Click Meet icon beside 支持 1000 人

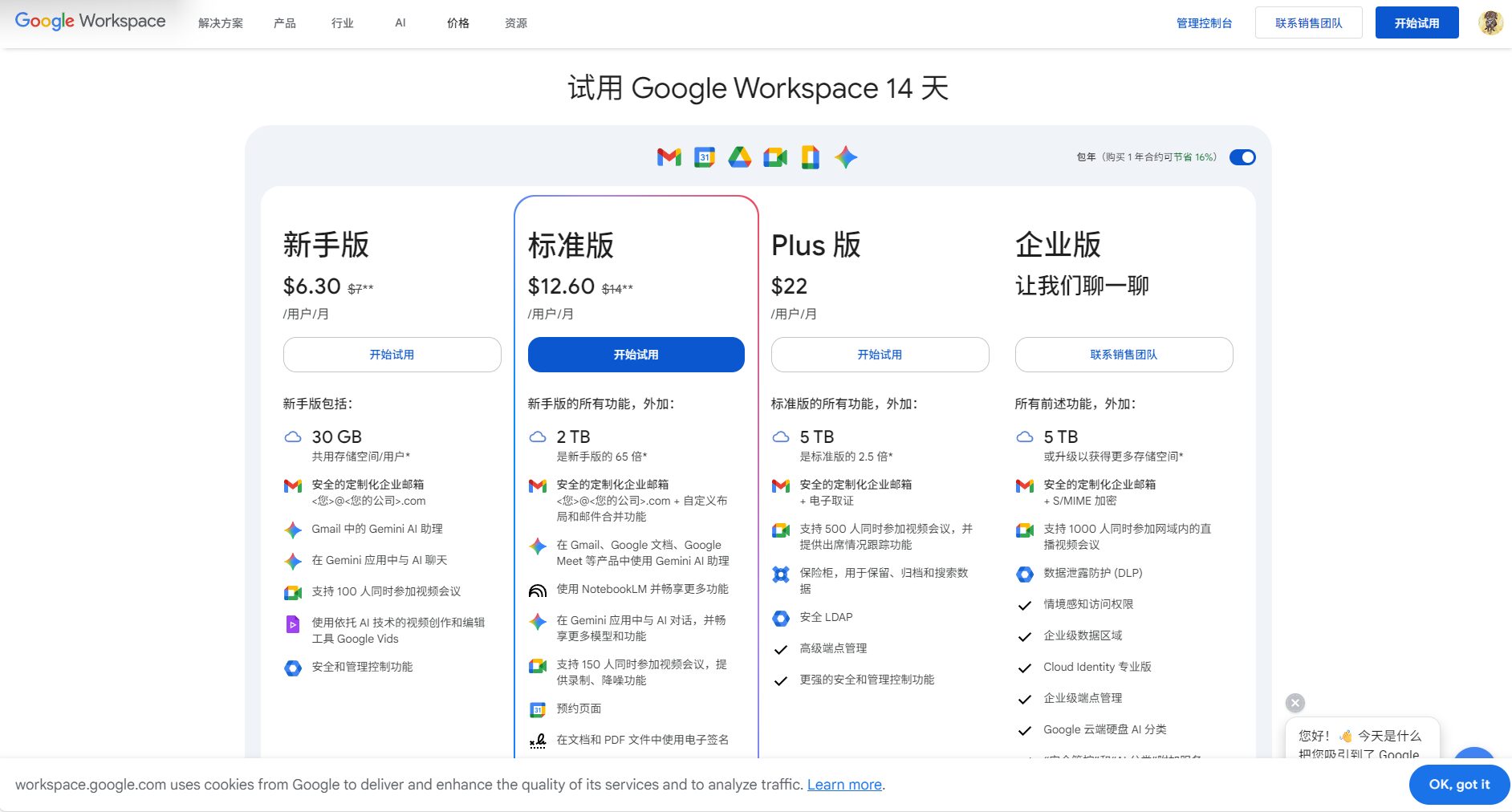click(x=1025, y=530)
